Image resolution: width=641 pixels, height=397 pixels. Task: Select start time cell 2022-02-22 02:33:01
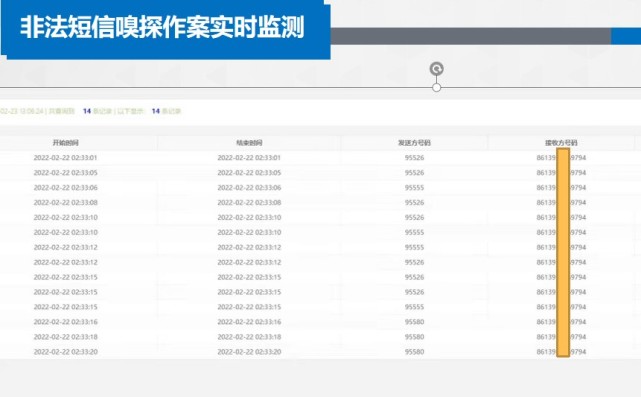point(65,158)
